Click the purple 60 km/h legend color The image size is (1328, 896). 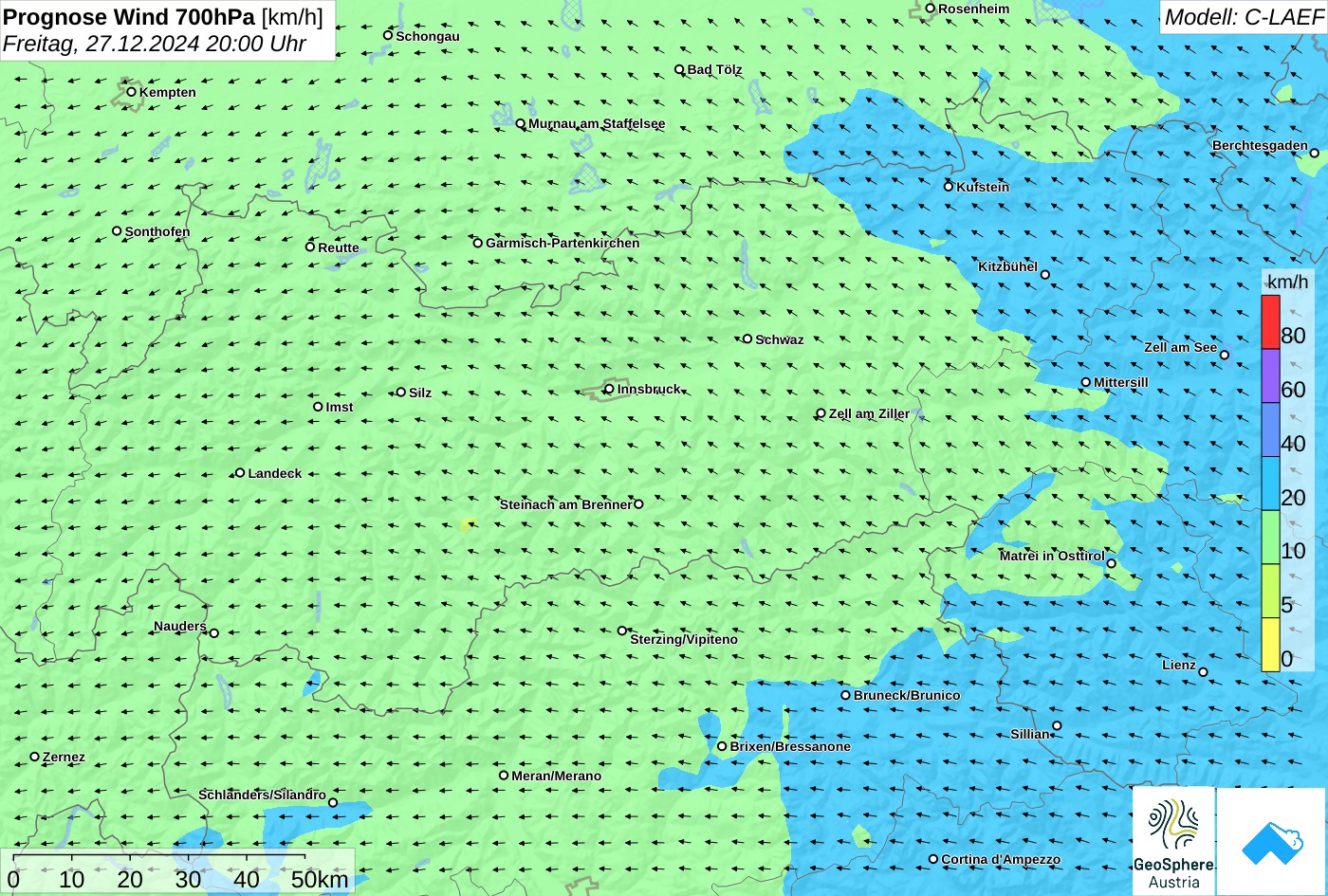(x=1270, y=376)
